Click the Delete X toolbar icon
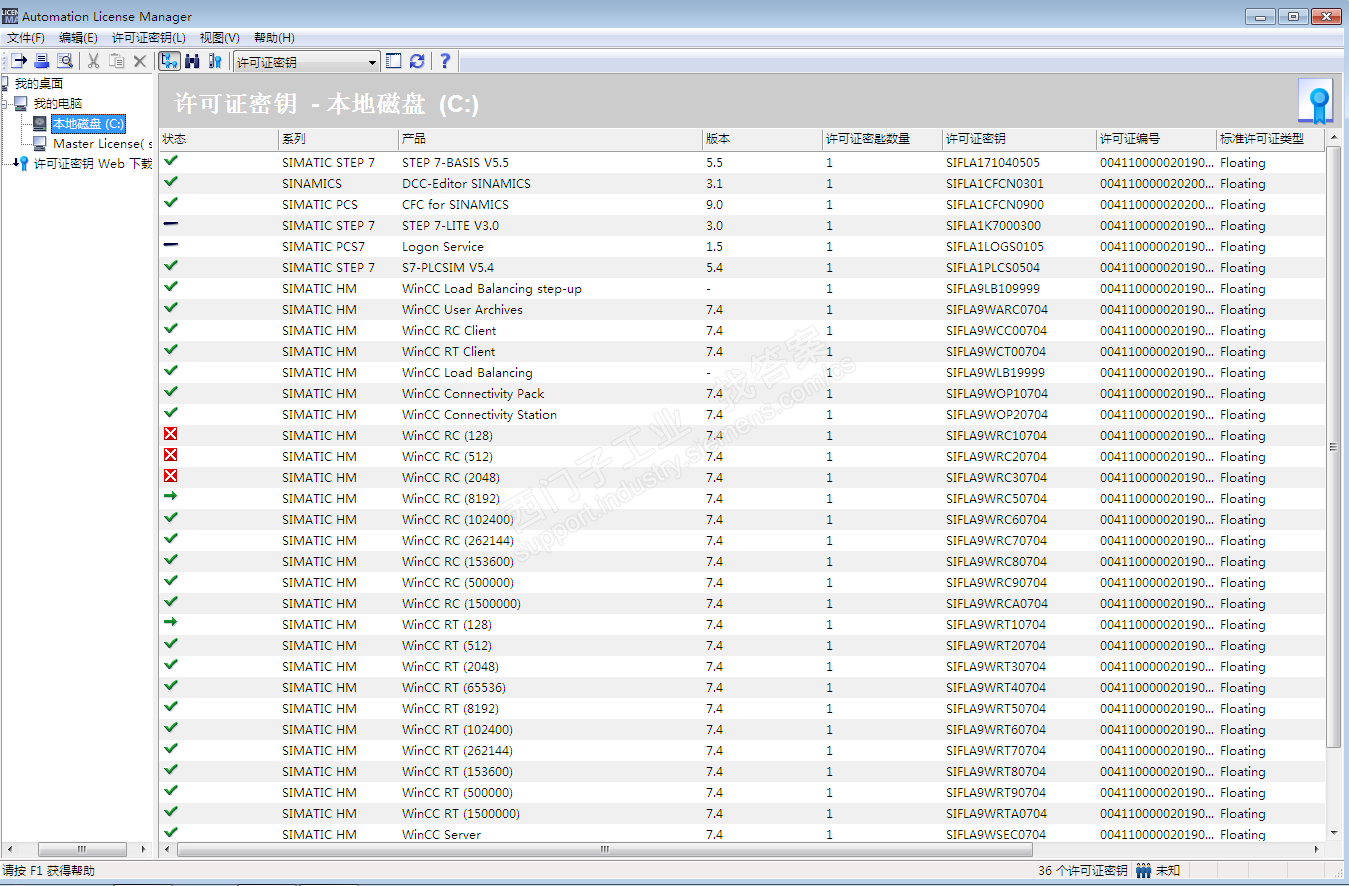This screenshot has width=1349, height=886. click(x=140, y=61)
